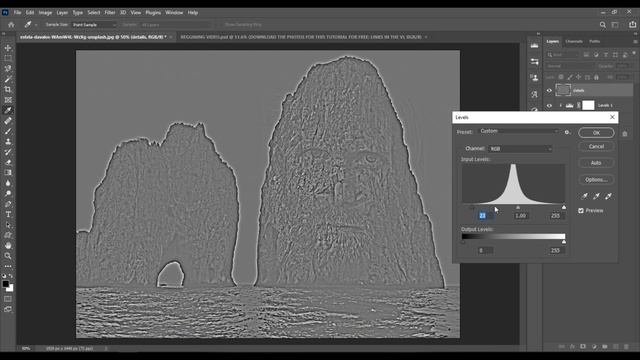The width and height of the screenshot is (640, 360).
Task: Click the midtone gamma slider handle
Action: pos(518,208)
